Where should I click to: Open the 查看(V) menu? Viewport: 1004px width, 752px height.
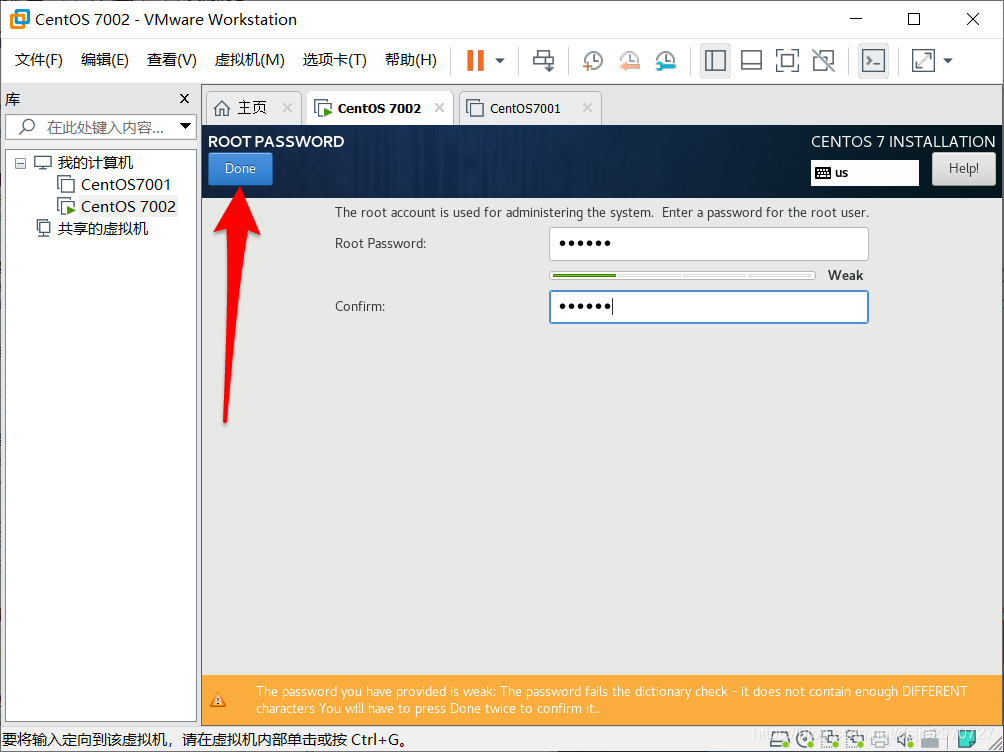171,60
